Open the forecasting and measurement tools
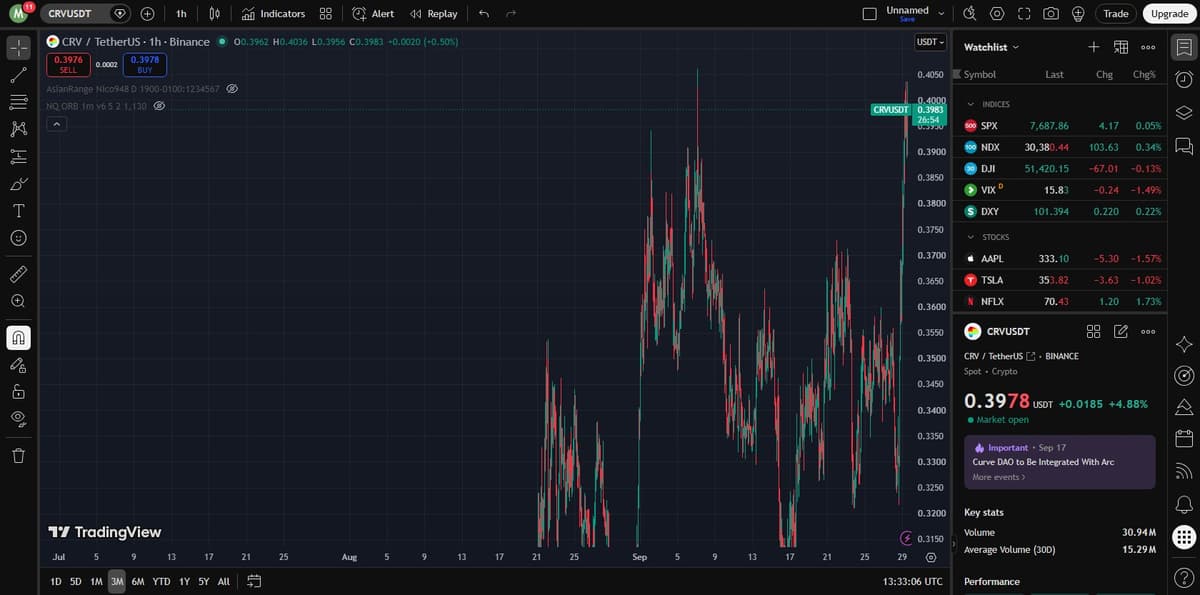Image resolution: width=1200 pixels, height=595 pixels. point(18,156)
